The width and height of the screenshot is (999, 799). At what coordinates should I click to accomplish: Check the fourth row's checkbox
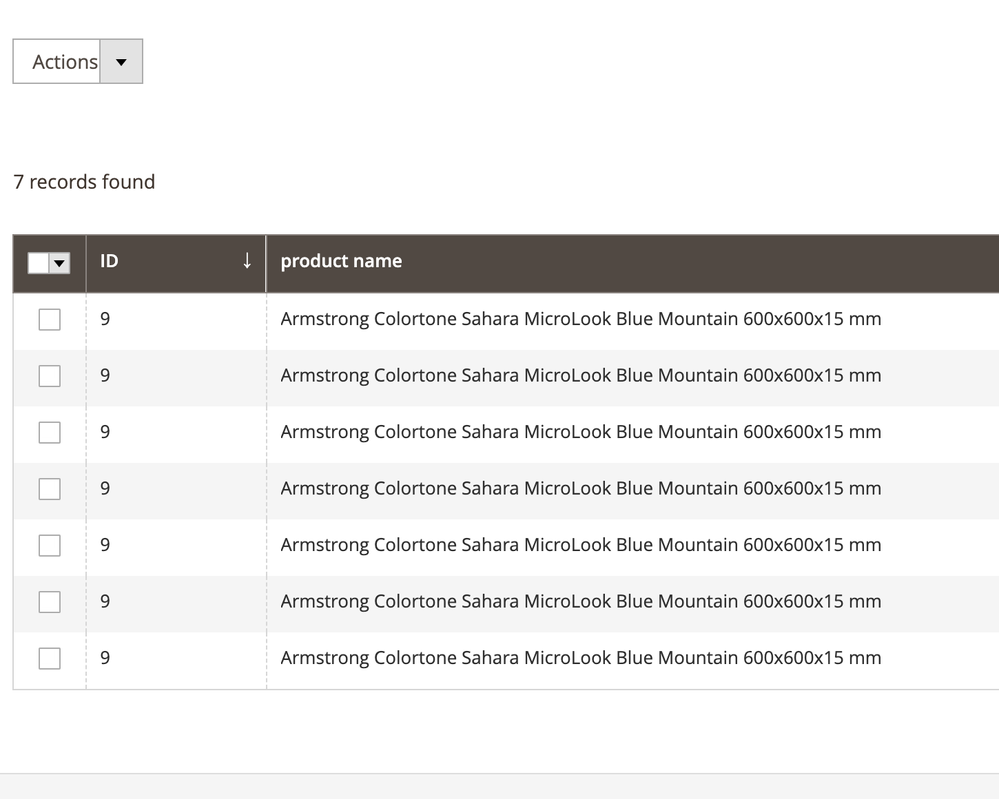[50, 489]
